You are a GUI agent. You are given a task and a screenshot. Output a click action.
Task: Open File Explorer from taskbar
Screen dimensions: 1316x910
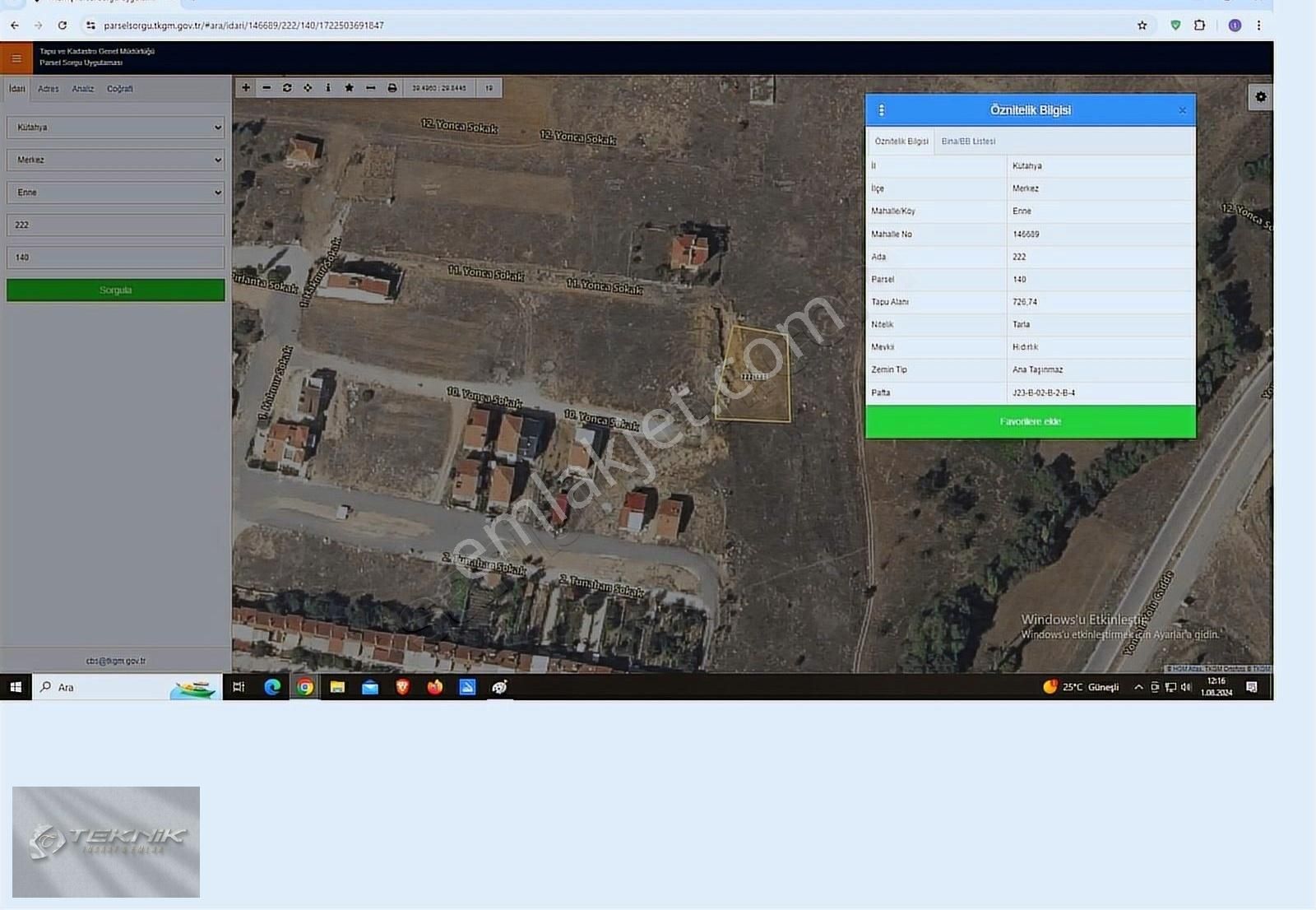pyautogui.click(x=337, y=687)
